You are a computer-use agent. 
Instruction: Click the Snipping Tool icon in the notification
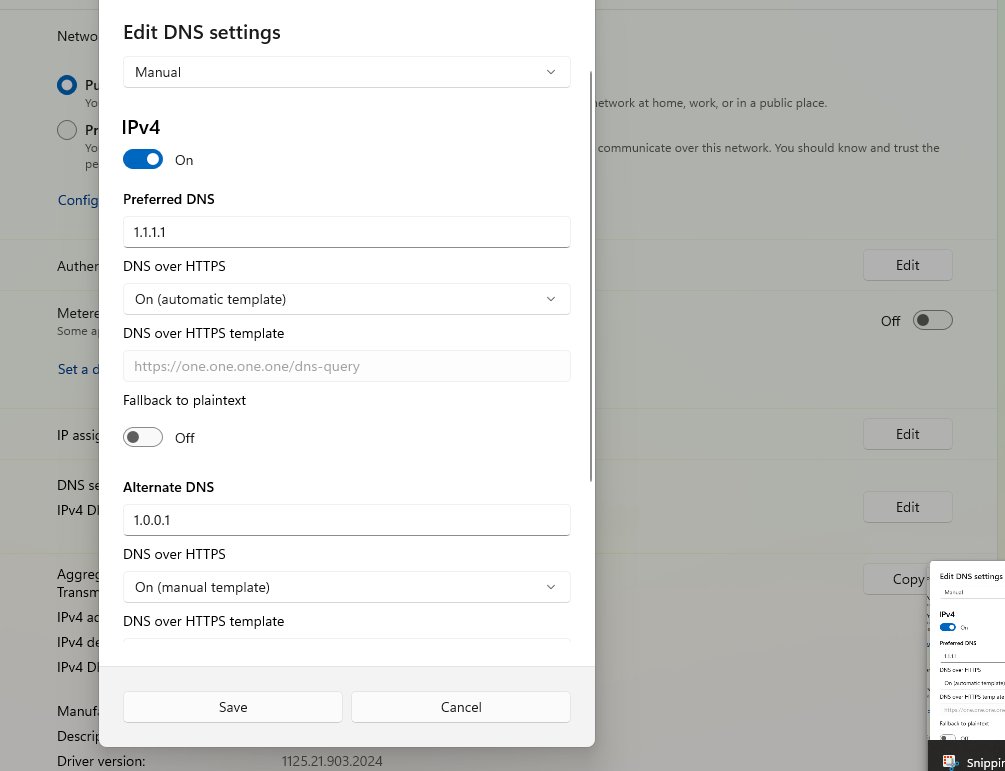pyautogui.click(x=951, y=761)
